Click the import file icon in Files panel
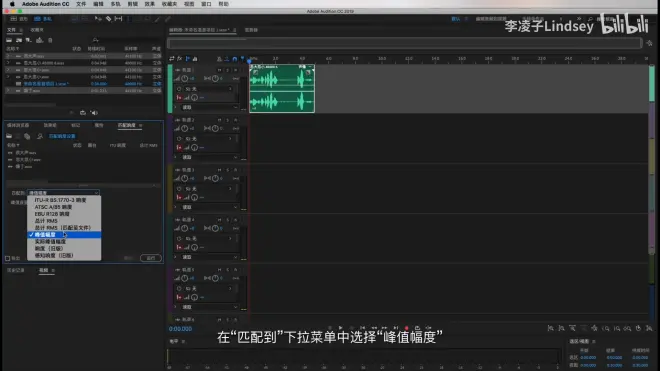The width and height of the screenshot is (660, 371). [19, 40]
